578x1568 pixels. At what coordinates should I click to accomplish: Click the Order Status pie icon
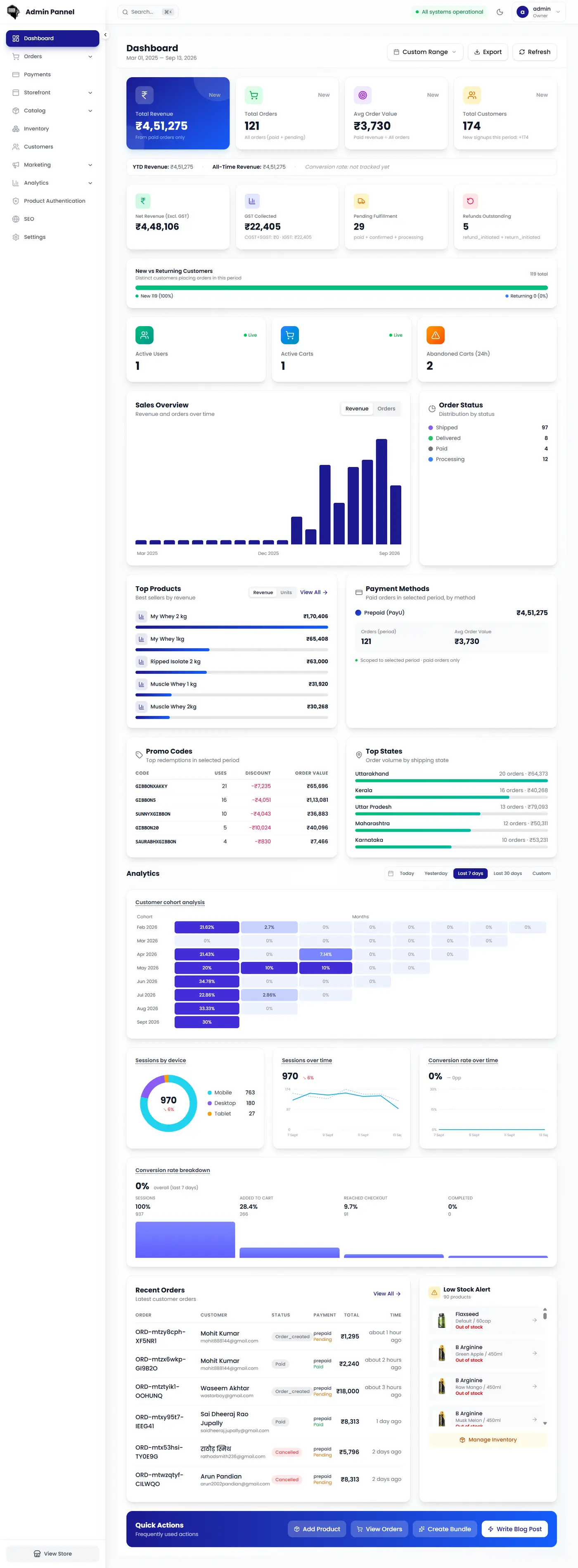(x=432, y=409)
